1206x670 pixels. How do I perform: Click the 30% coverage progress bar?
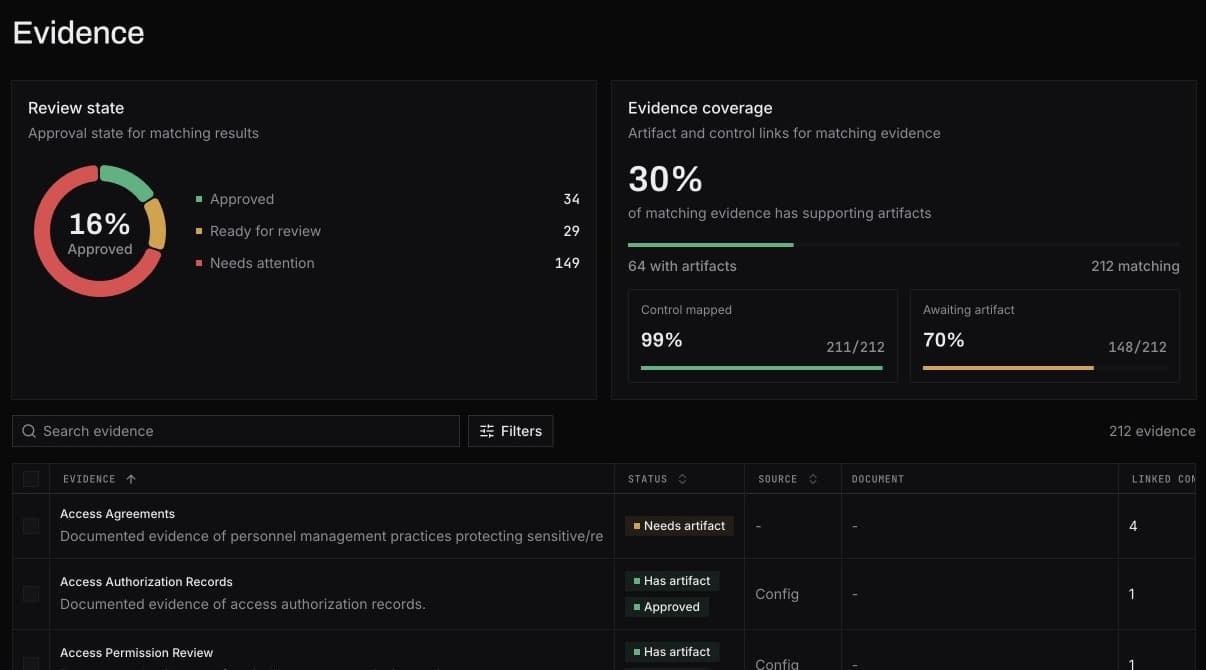tap(904, 244)
